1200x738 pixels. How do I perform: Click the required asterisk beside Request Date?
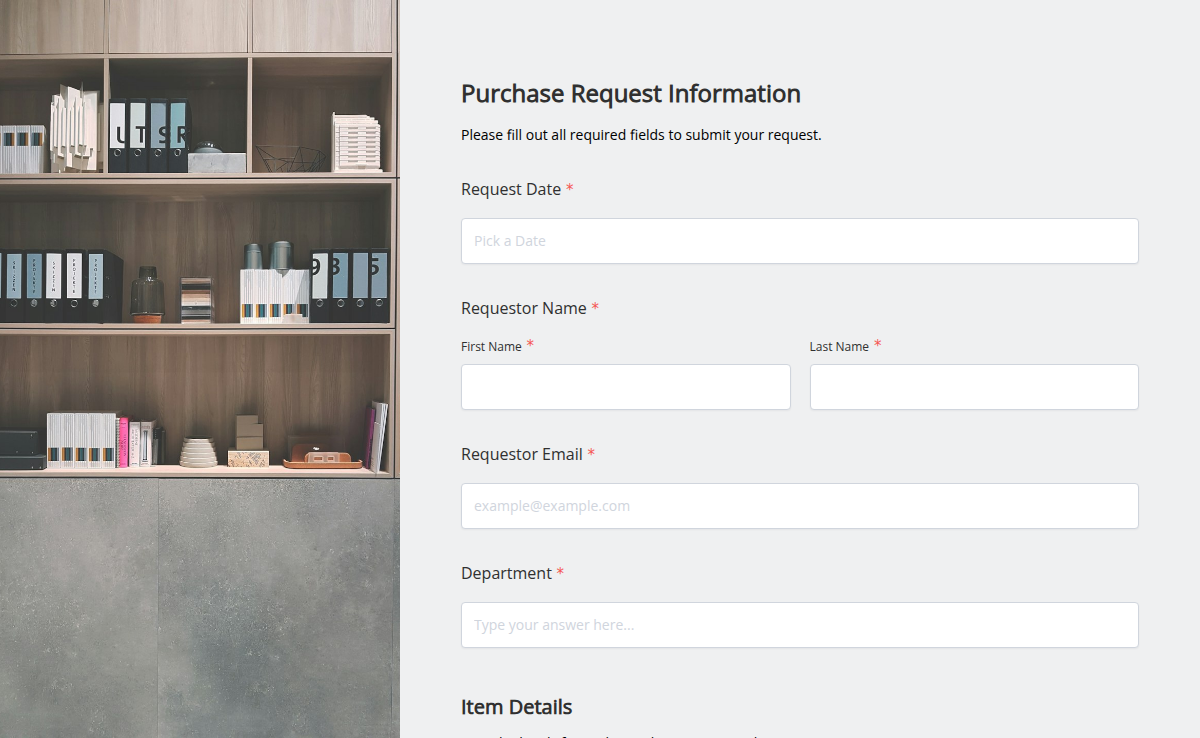[x=570, y=187]
